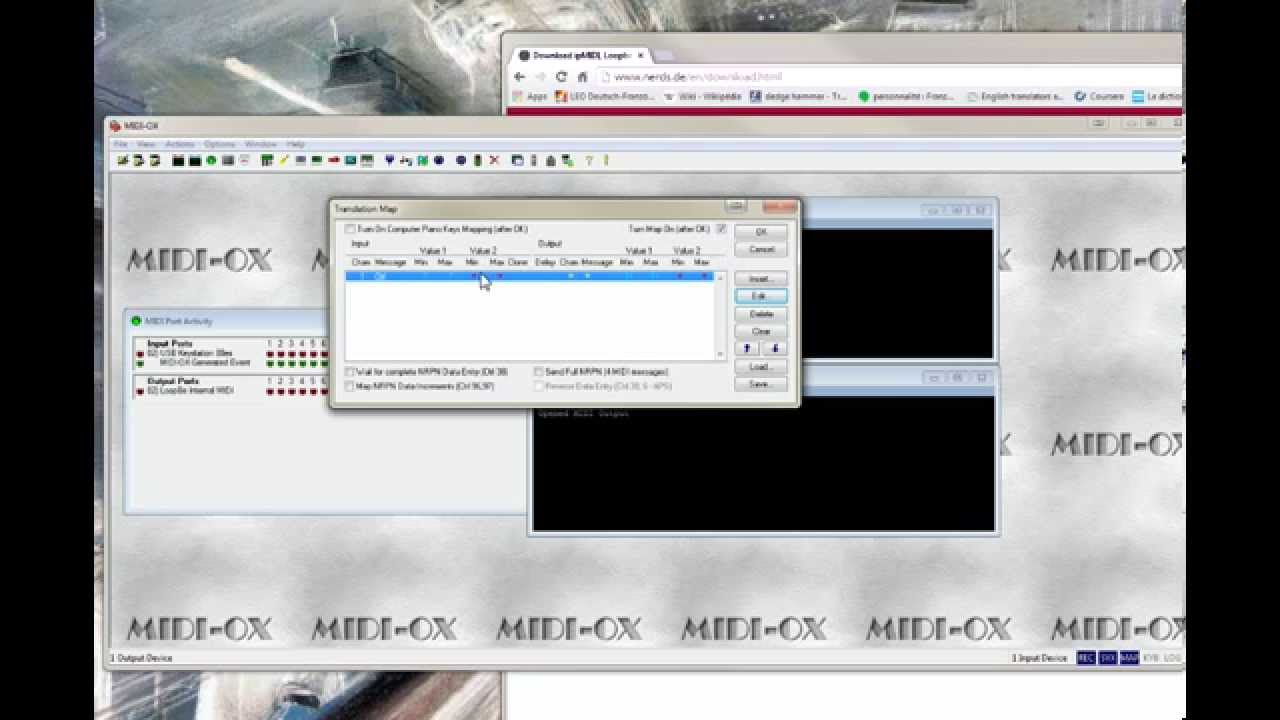1280x720 pixels.
Task: Reload the page in the browser
Action: click(561, 77)
